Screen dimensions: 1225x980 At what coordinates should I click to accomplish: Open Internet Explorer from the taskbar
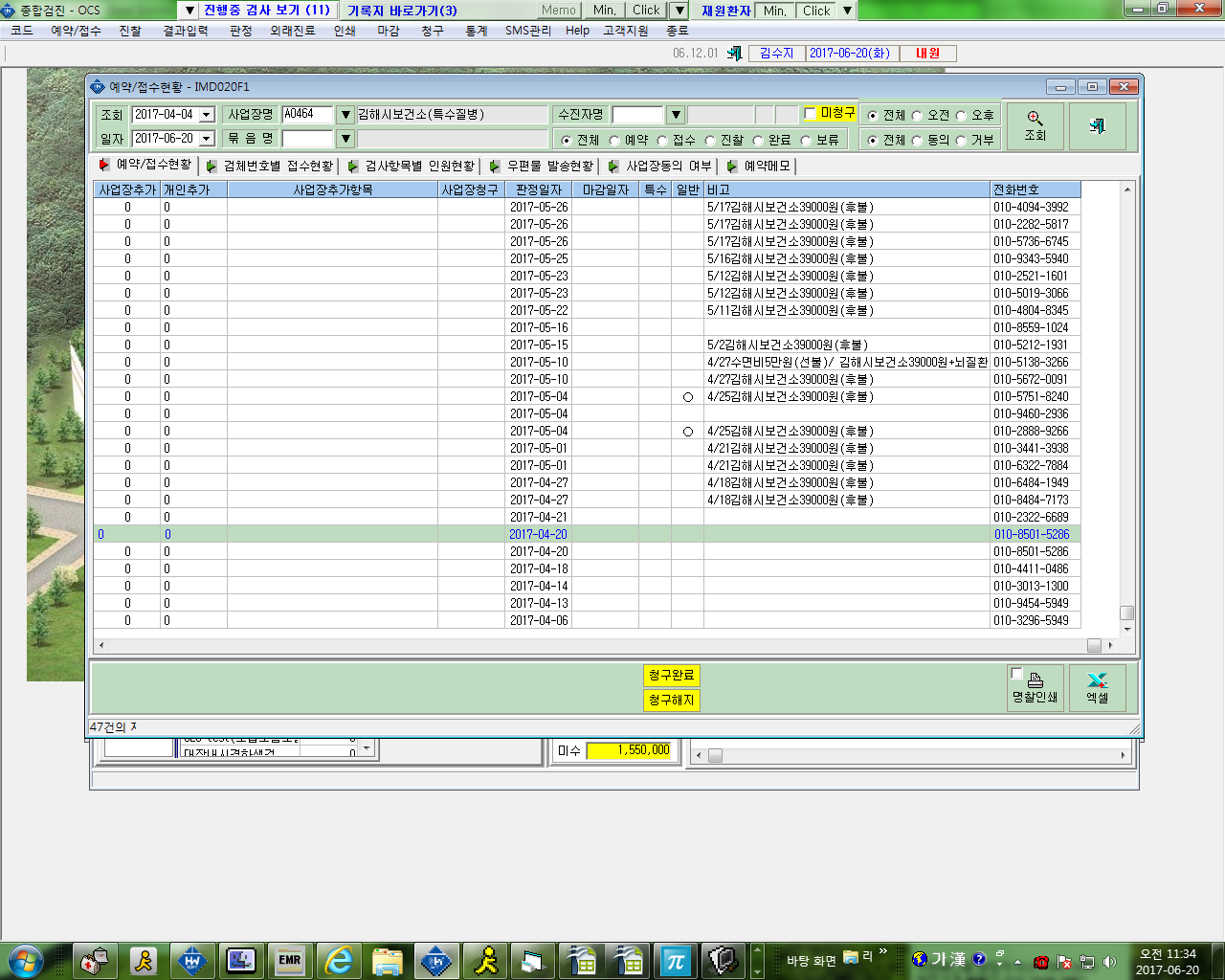tap(339, 960)
